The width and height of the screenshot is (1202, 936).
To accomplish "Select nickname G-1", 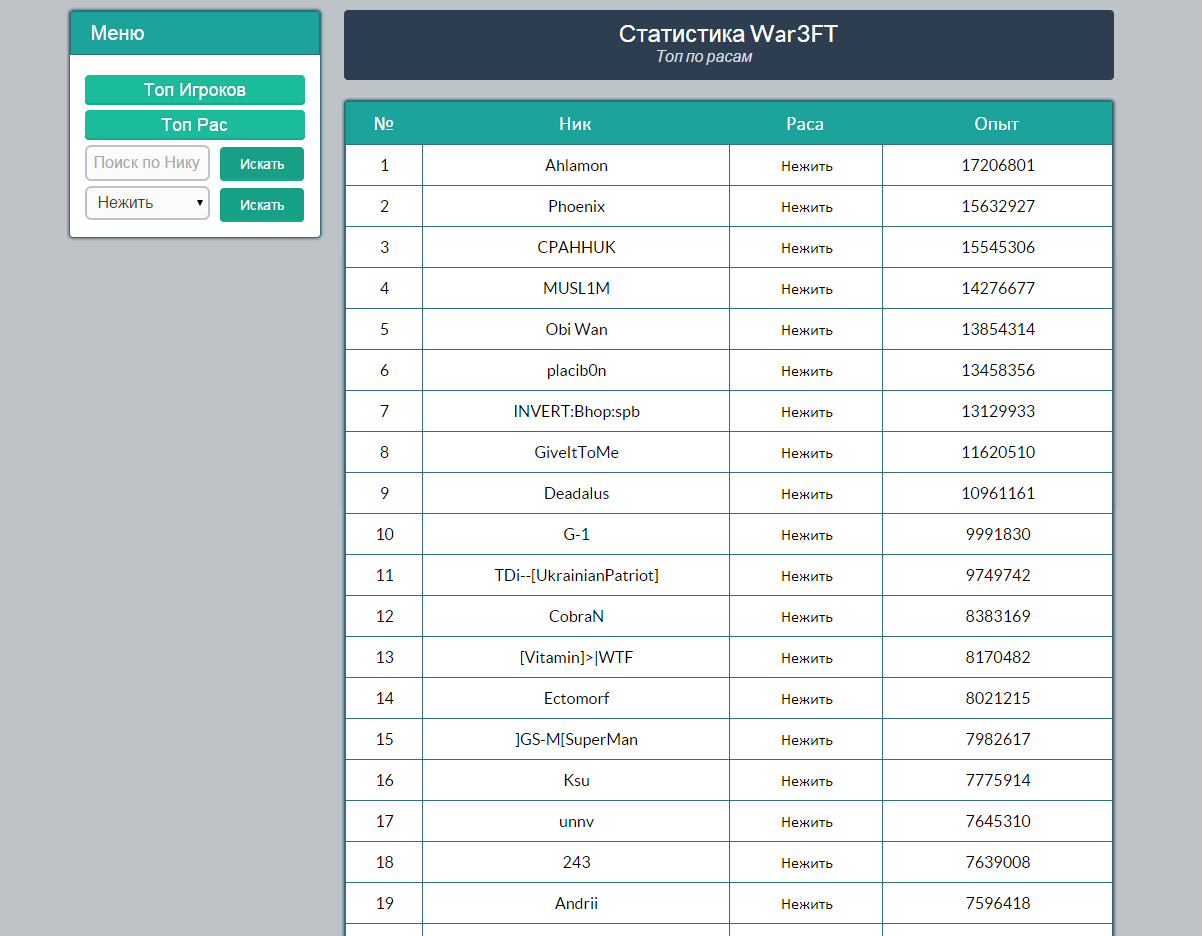I will [x=576, y=535].
